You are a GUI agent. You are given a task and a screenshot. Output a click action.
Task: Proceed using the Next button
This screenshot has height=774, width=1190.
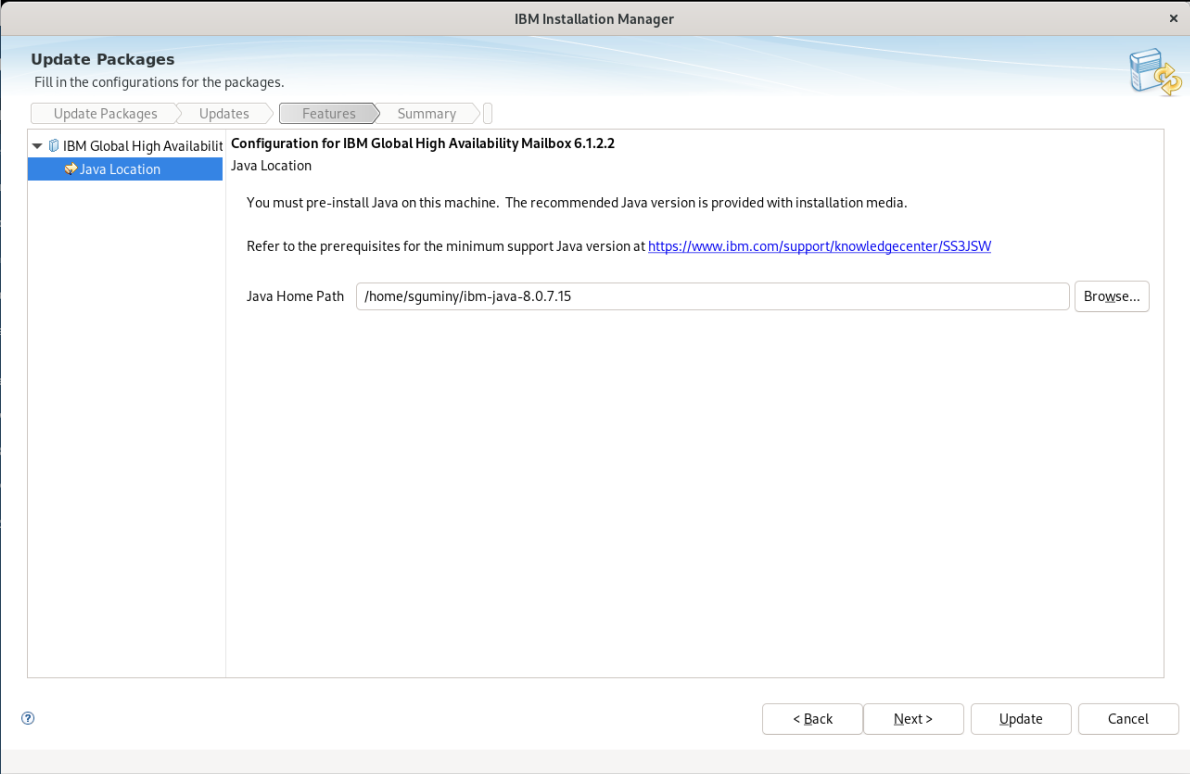913,719
